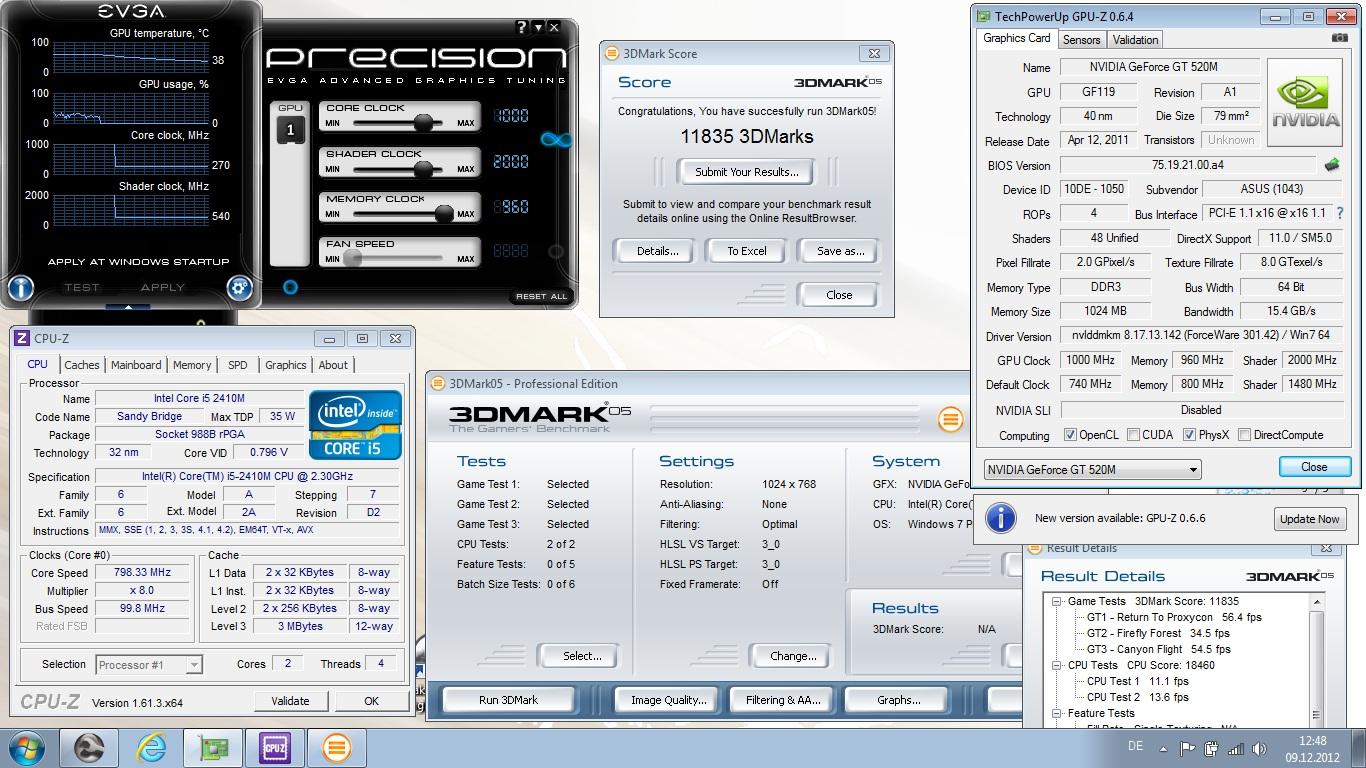The image size is (1366, 768).
Task: Open Precision dropdown arrow menu
Action: pos(538,28)
